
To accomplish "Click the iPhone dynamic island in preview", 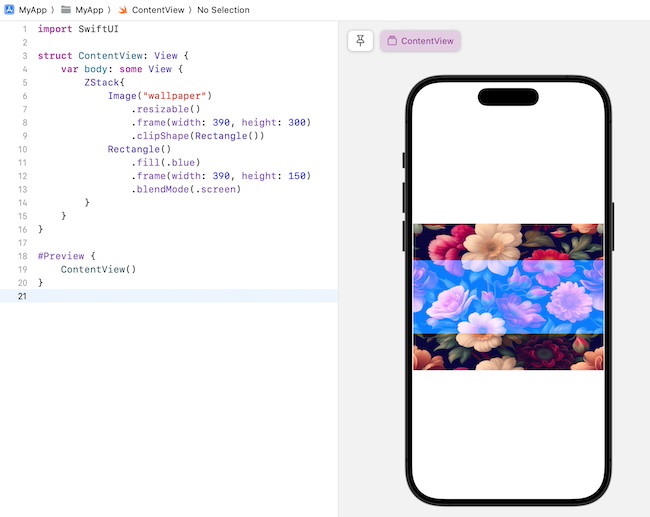I will [x=508, y=97].
